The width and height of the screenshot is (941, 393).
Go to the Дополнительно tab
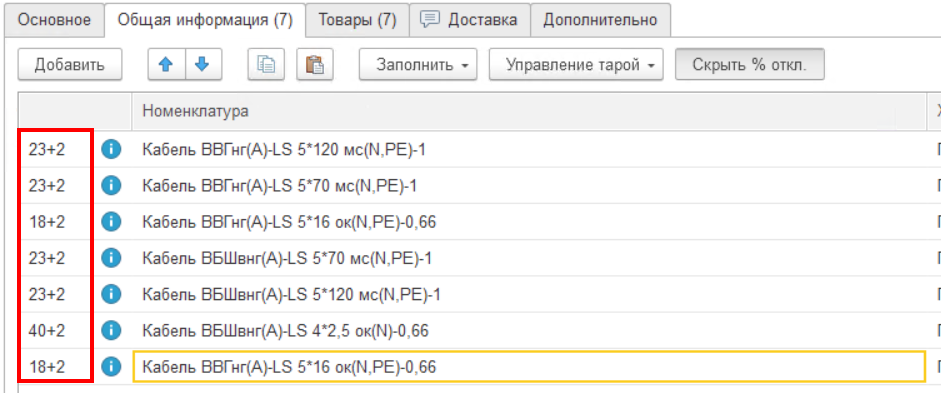(600, 20)
